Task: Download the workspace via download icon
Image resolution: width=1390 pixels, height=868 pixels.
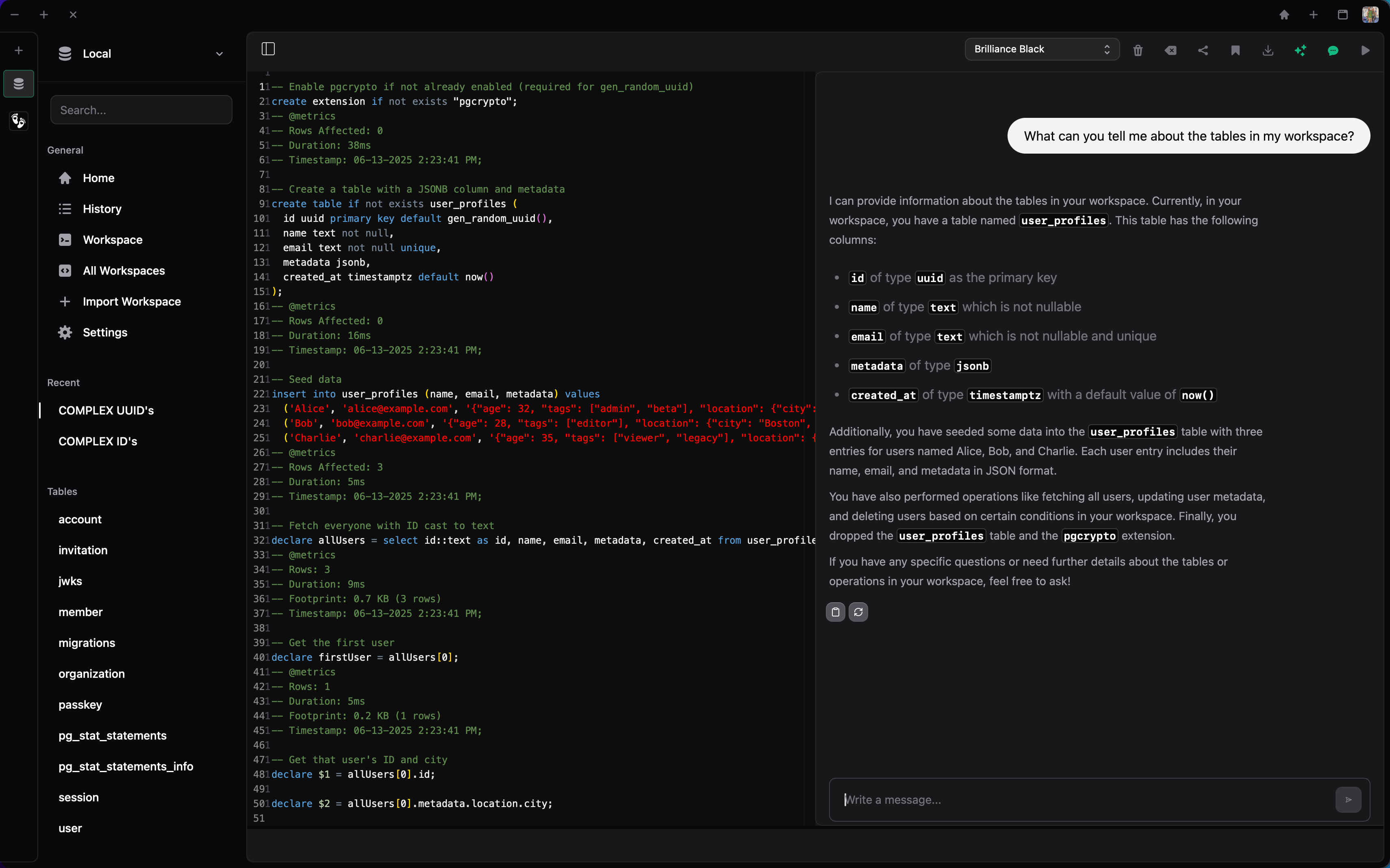Action: coord(1268,50)
